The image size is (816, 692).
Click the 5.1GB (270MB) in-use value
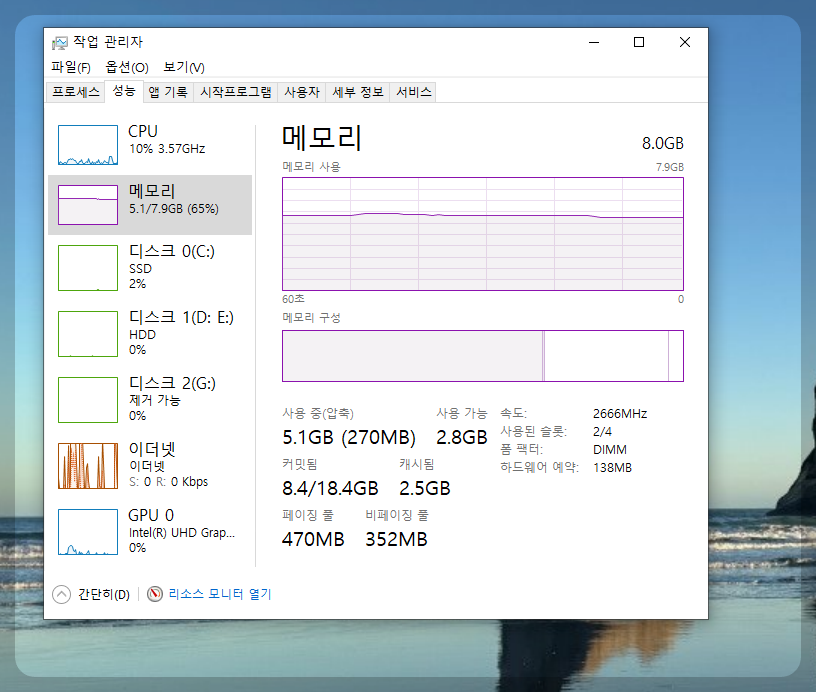(349, 437)
